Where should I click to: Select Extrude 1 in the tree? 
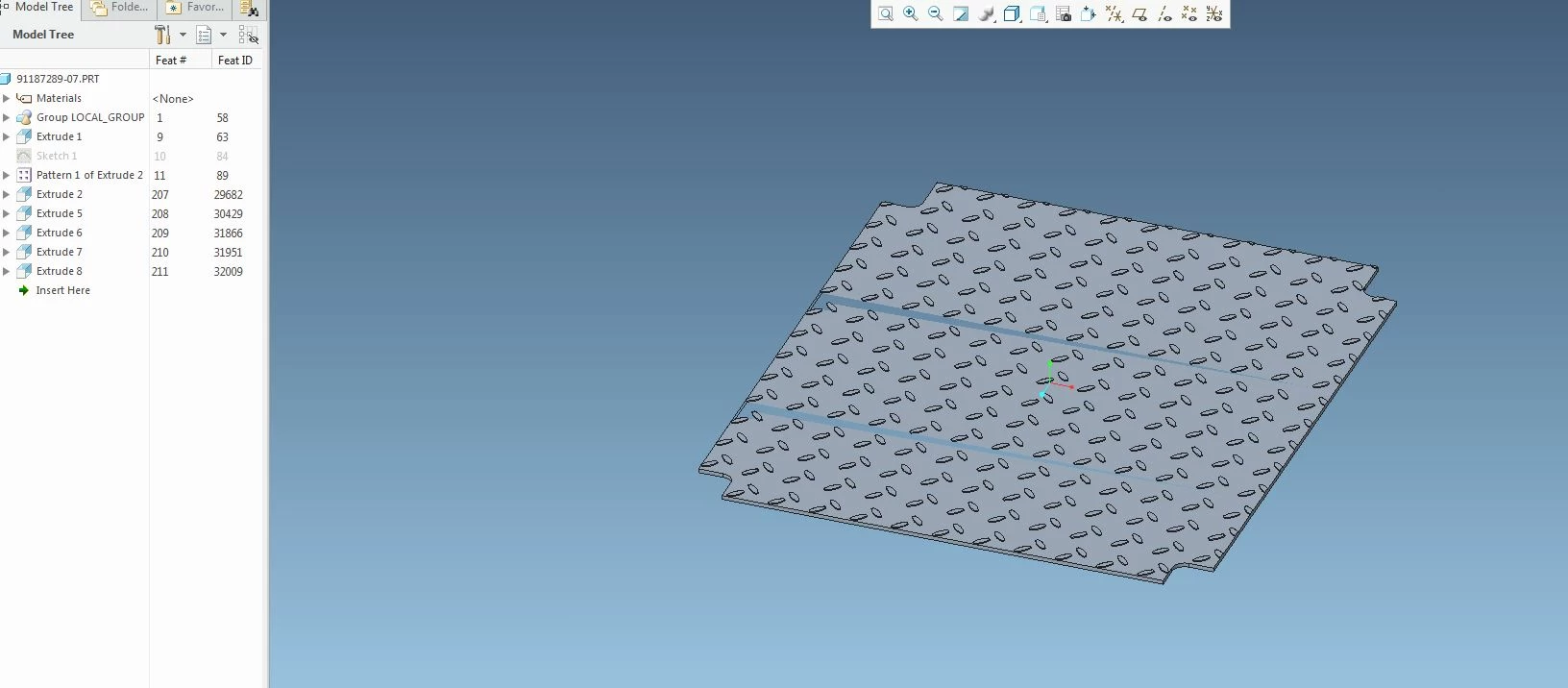[x=59, y=136]
